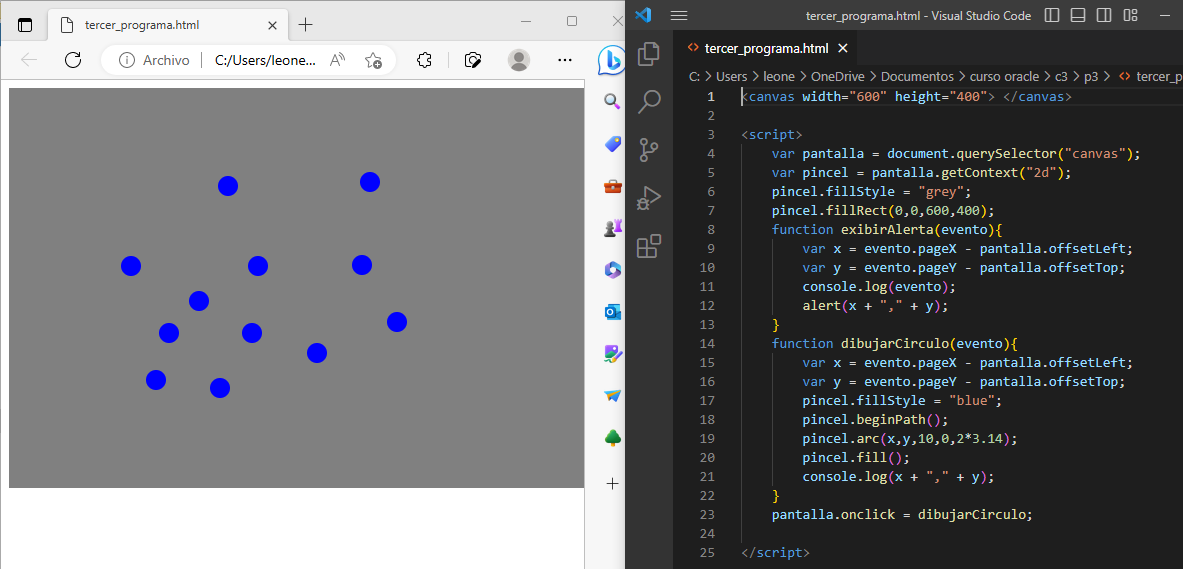The width and height of the screenshot is (1183, 569).
Task: Click the p3 breadcrumb segment
Action: click(x=1090, y=76)
